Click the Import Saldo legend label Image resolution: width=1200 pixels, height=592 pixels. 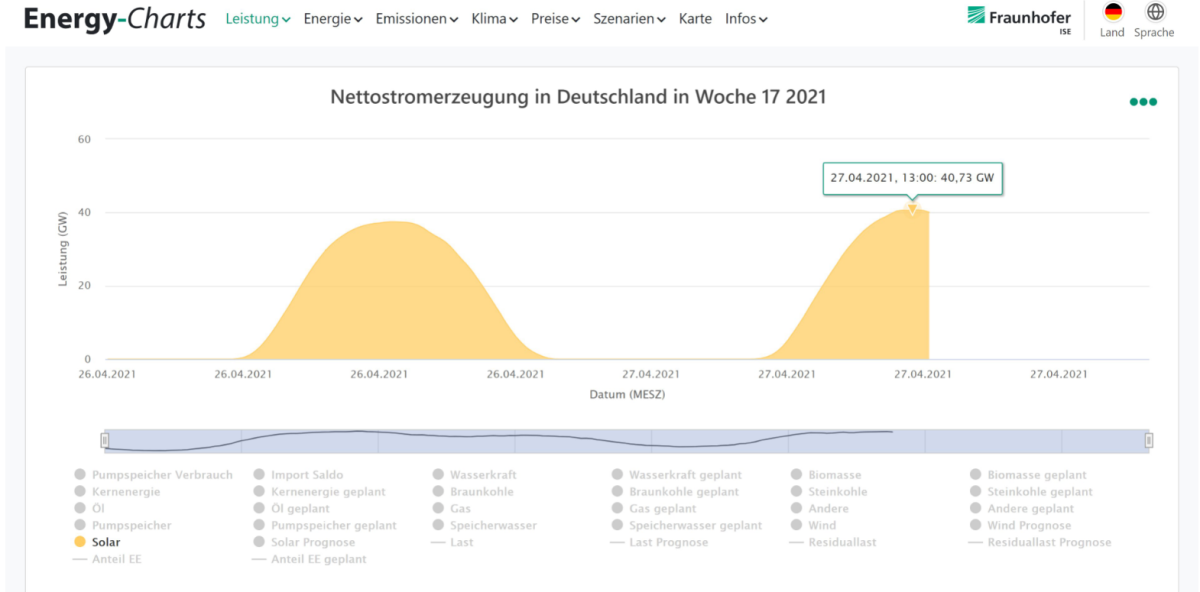click(x=306, y=475)
